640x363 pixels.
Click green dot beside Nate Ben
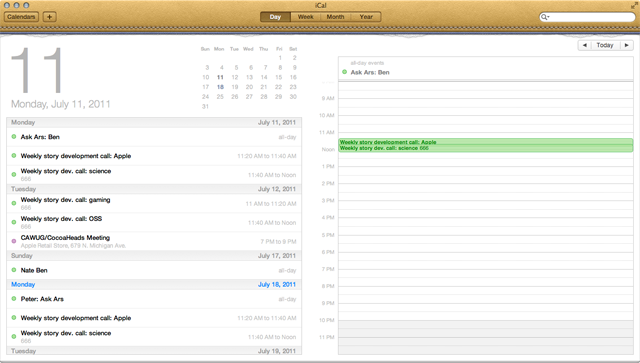point(13,270)
